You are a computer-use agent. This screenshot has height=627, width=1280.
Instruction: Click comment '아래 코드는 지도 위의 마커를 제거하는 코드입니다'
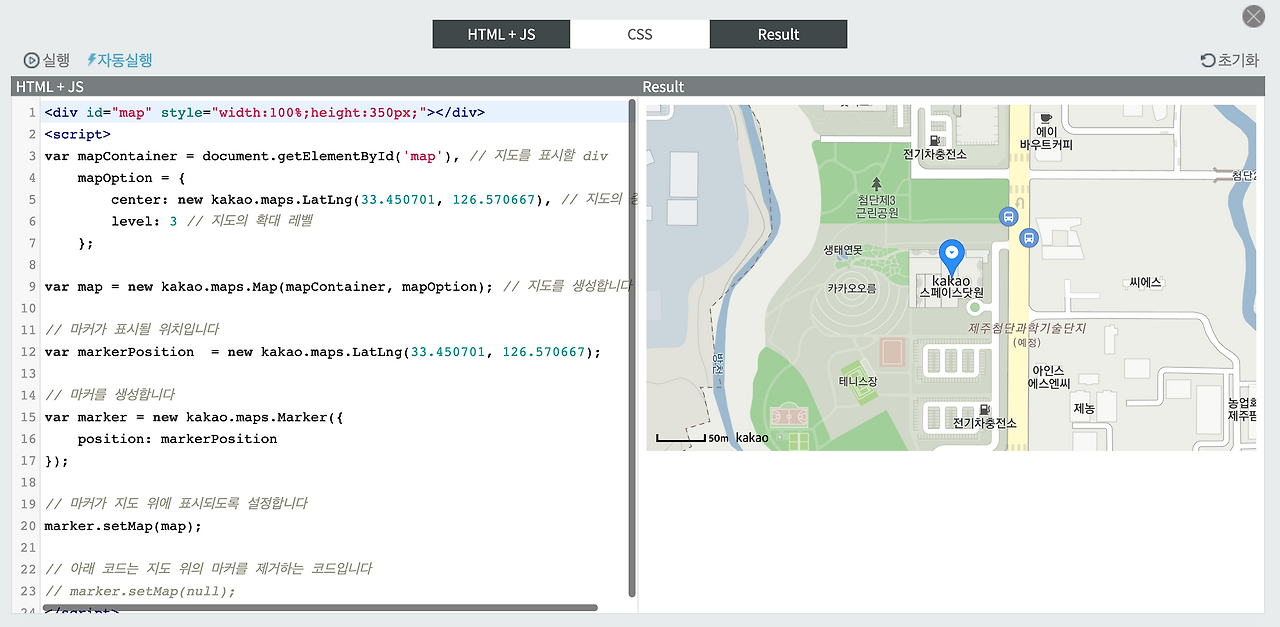click(208, 569)
